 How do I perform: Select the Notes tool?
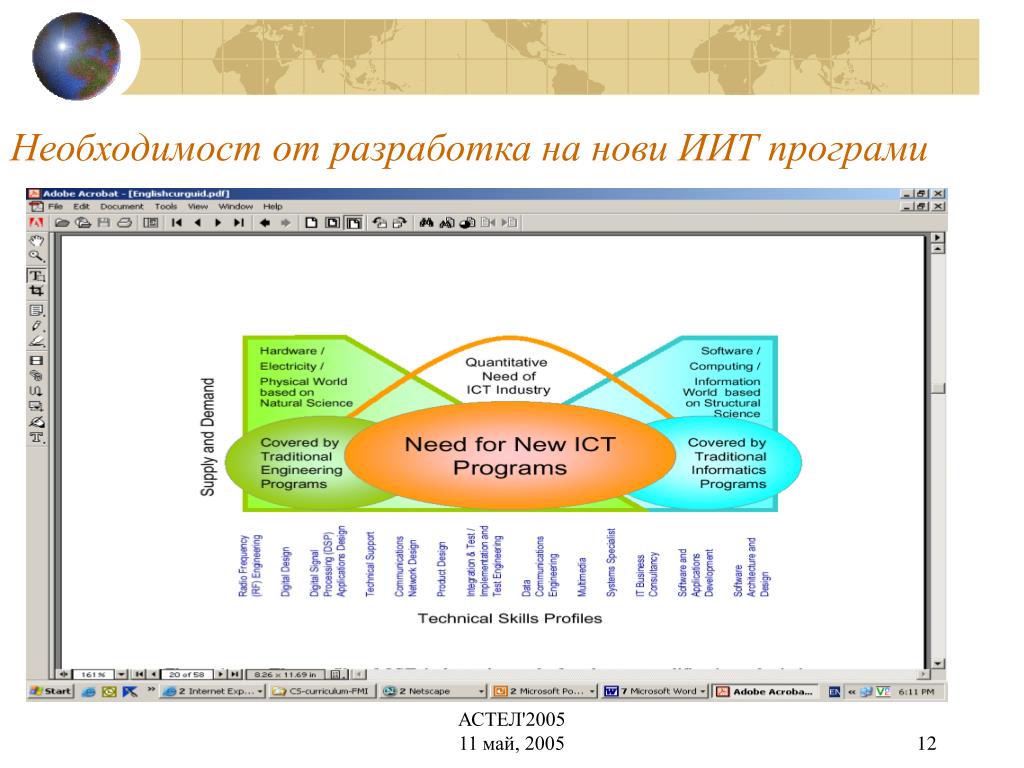pyautogui.click(x=37, y=310)
